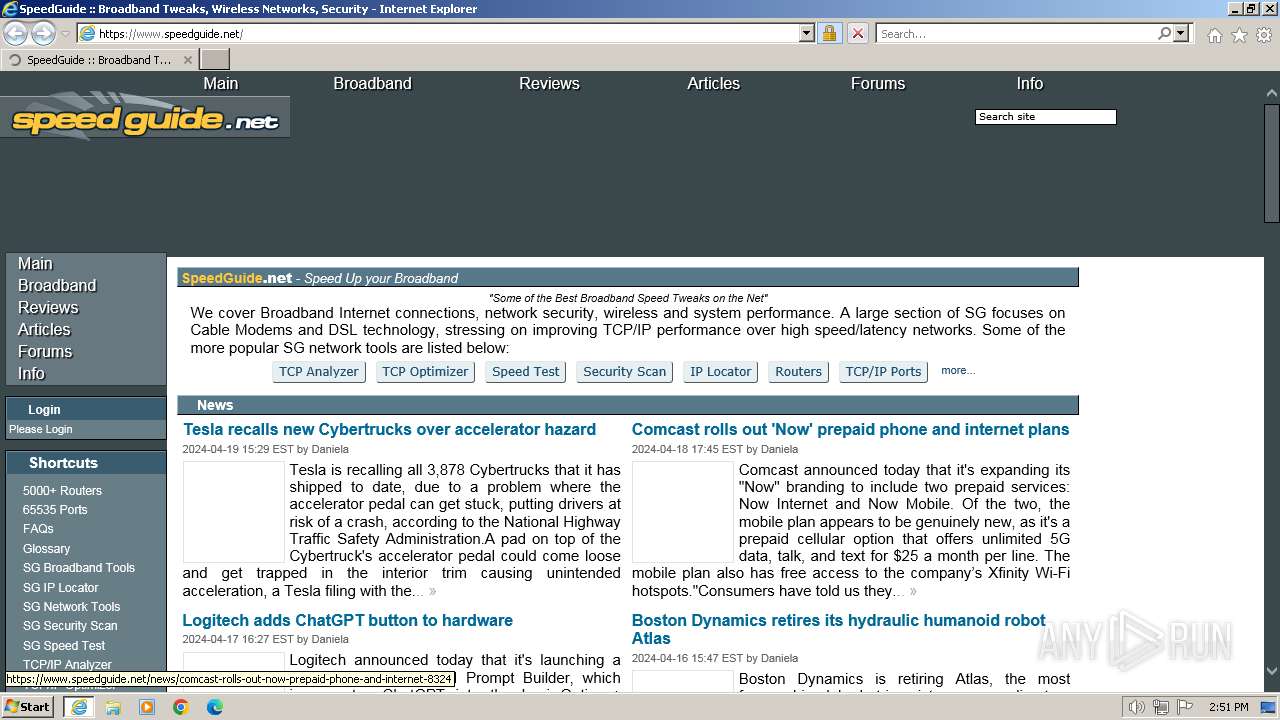Launch Edge from the taskbar
The image size is (1280, 720).
point(215,707)
